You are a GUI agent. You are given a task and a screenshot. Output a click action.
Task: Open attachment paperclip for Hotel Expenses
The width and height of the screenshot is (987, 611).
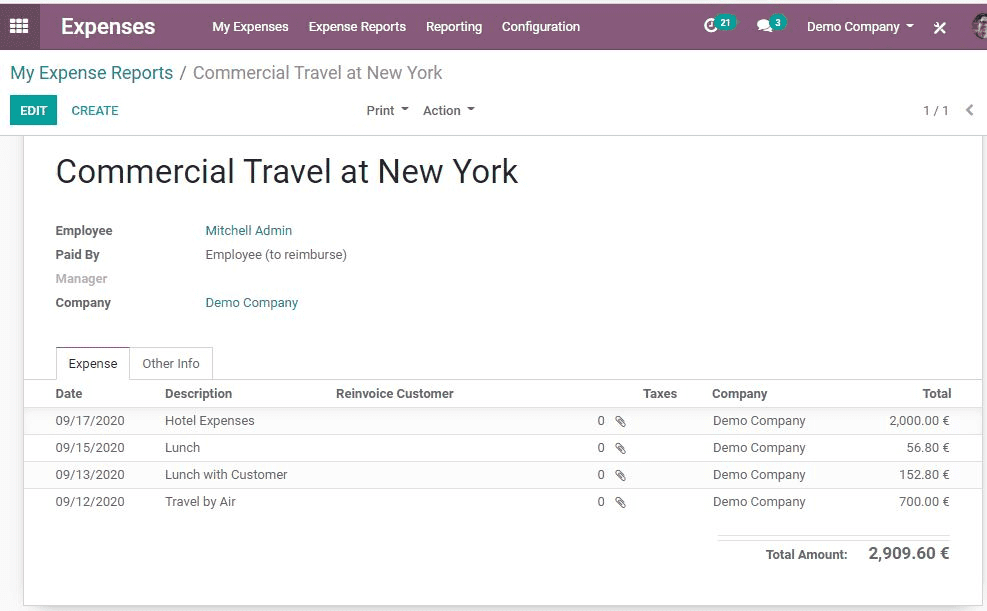point(620,421)
